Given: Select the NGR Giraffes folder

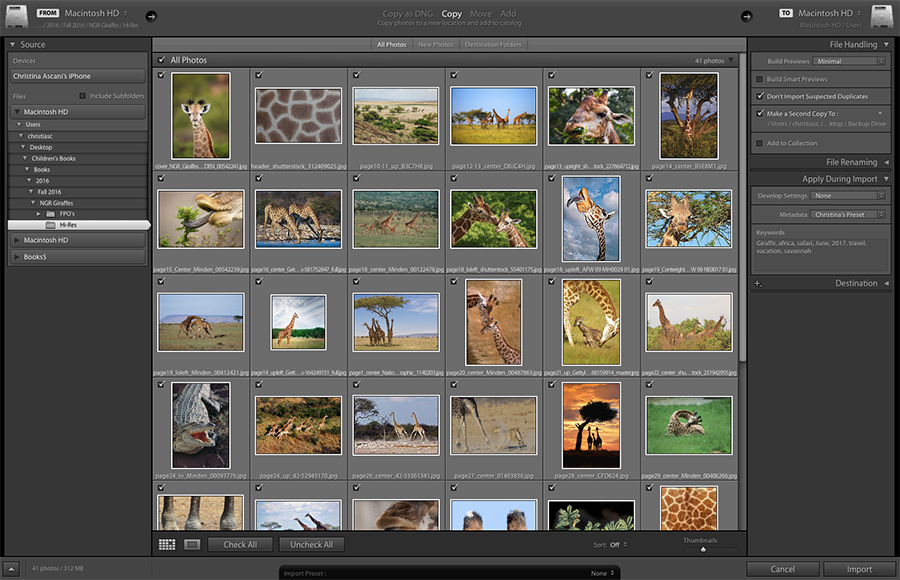Looking at the screenshot, I should (56, 203).
